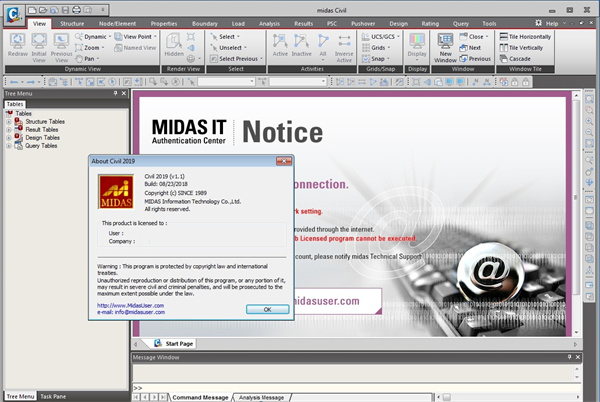Toggle Hidden render view
This screenshot has width=600, height=402.
(174, 45)
